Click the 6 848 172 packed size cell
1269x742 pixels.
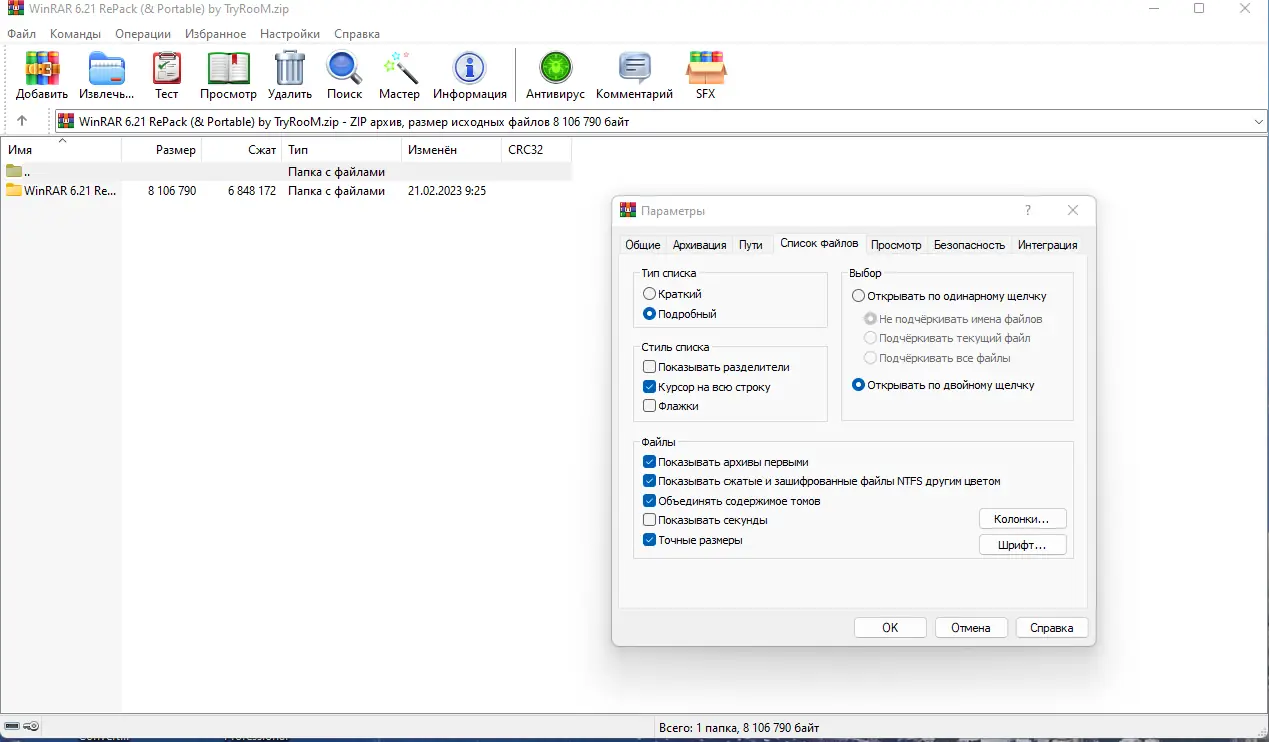point(252,190)
